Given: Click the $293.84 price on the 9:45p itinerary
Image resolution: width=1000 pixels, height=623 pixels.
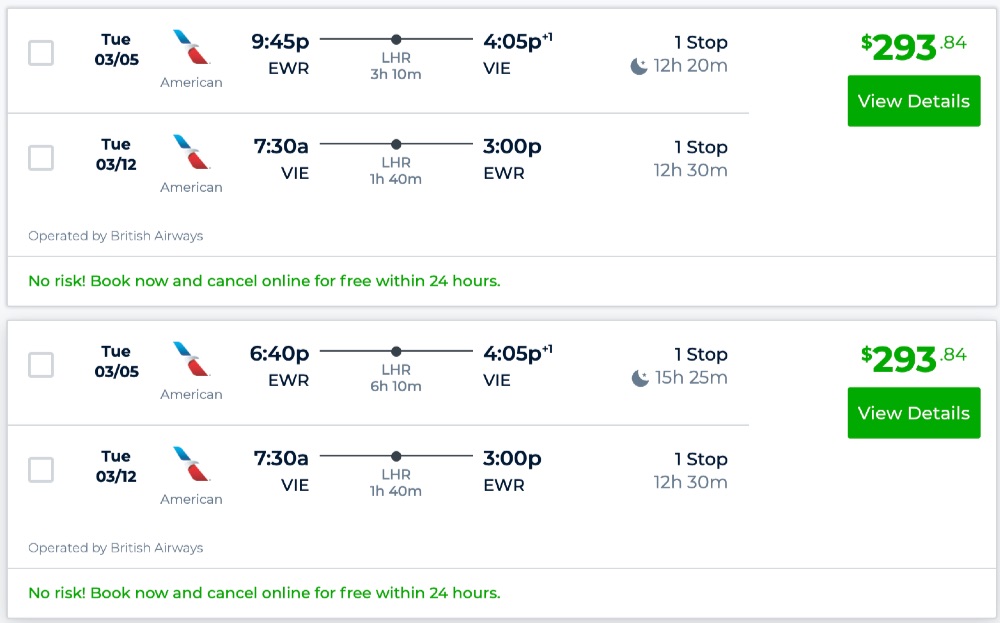Looking at the screenshot, I should pos(913,47).
